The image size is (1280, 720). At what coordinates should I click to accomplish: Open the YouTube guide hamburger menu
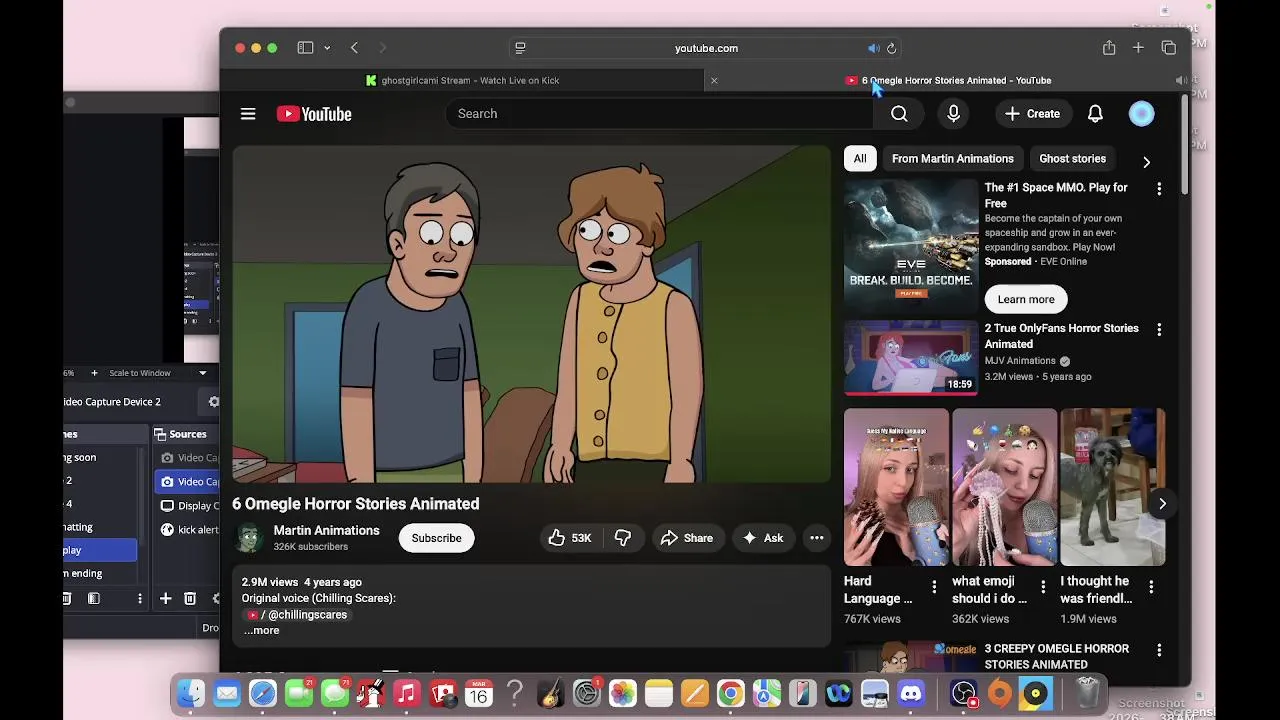tap(248, 114)
